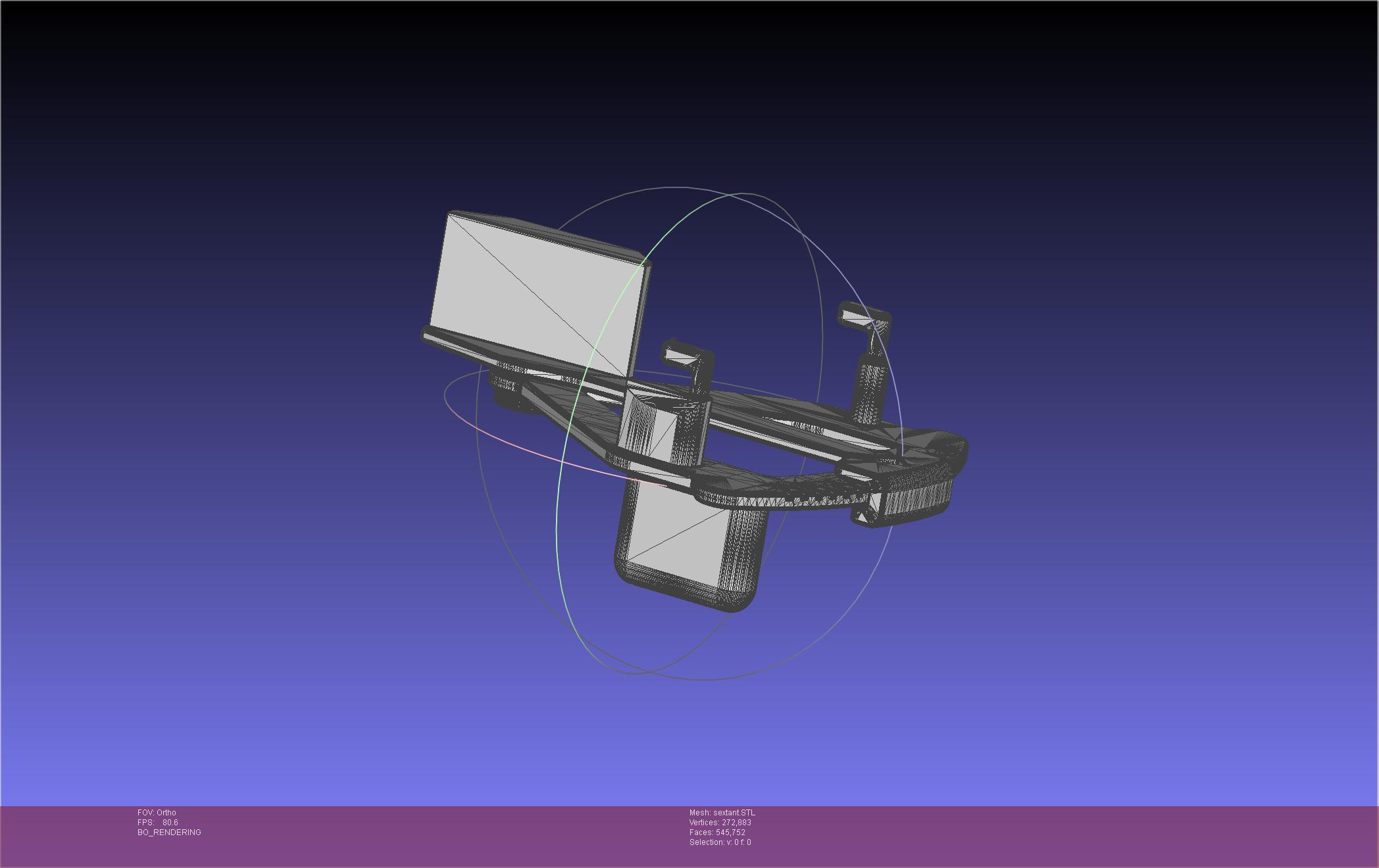This screenshot has width=1379, height=868.
Task: Click the 'Mesh: sextant.STL' label
Action: (x=722, y=813)
